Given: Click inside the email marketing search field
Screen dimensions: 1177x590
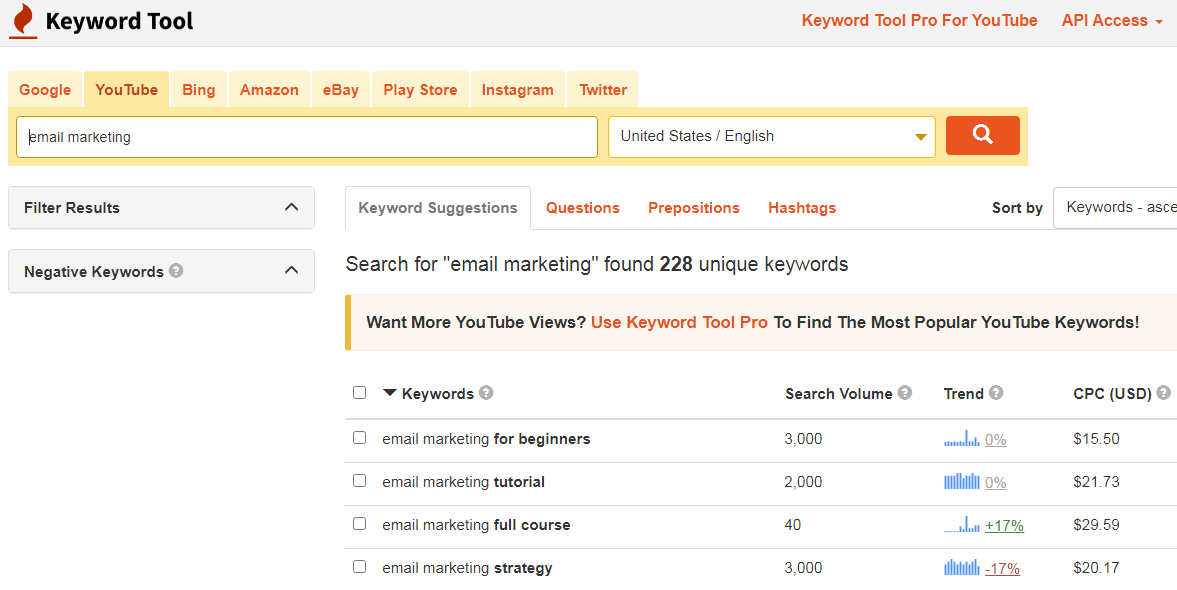Looking at the screenshot, I should [x=300, y=135].
